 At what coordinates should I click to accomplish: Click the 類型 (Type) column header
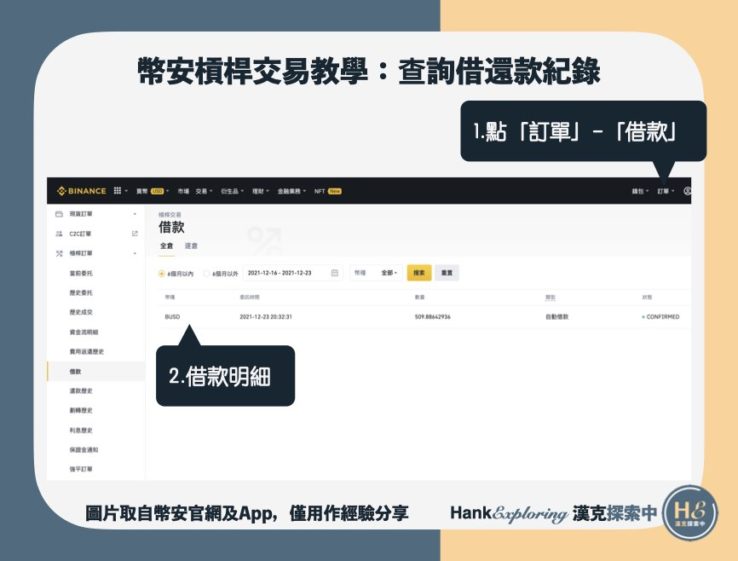pos(550,297)
